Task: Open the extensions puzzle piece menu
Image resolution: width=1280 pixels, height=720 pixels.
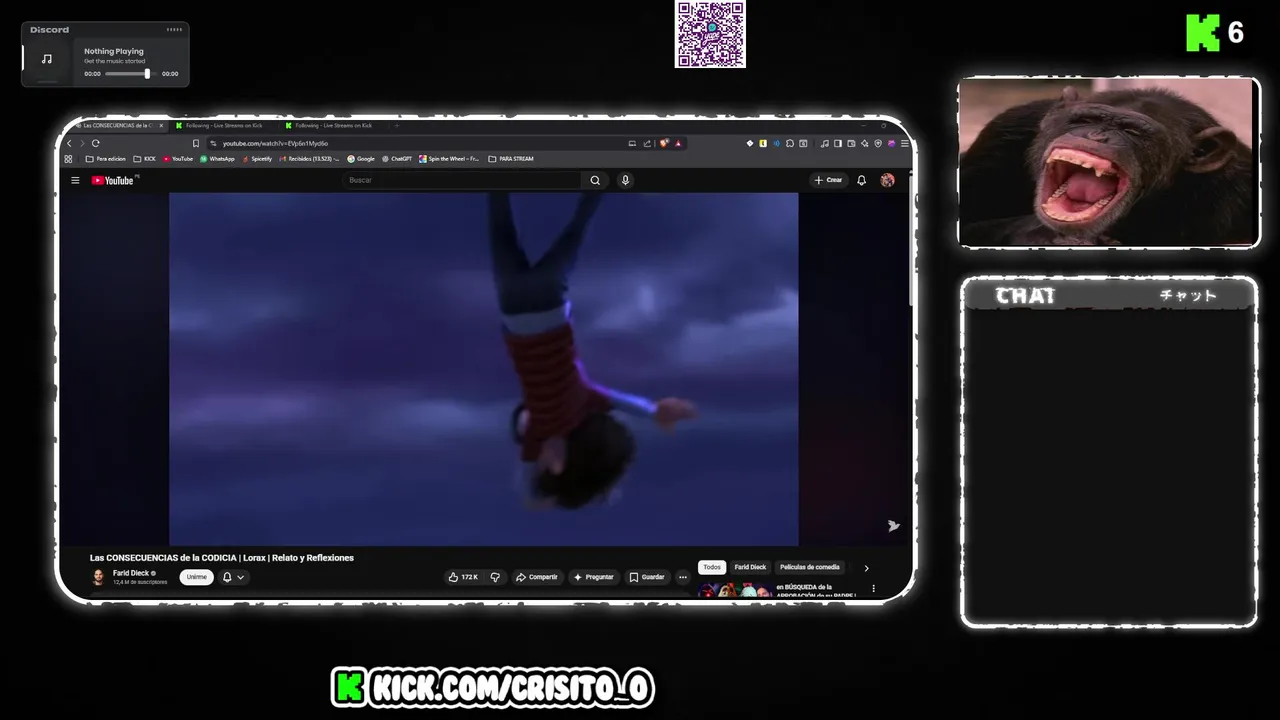Action: (790, 143)
